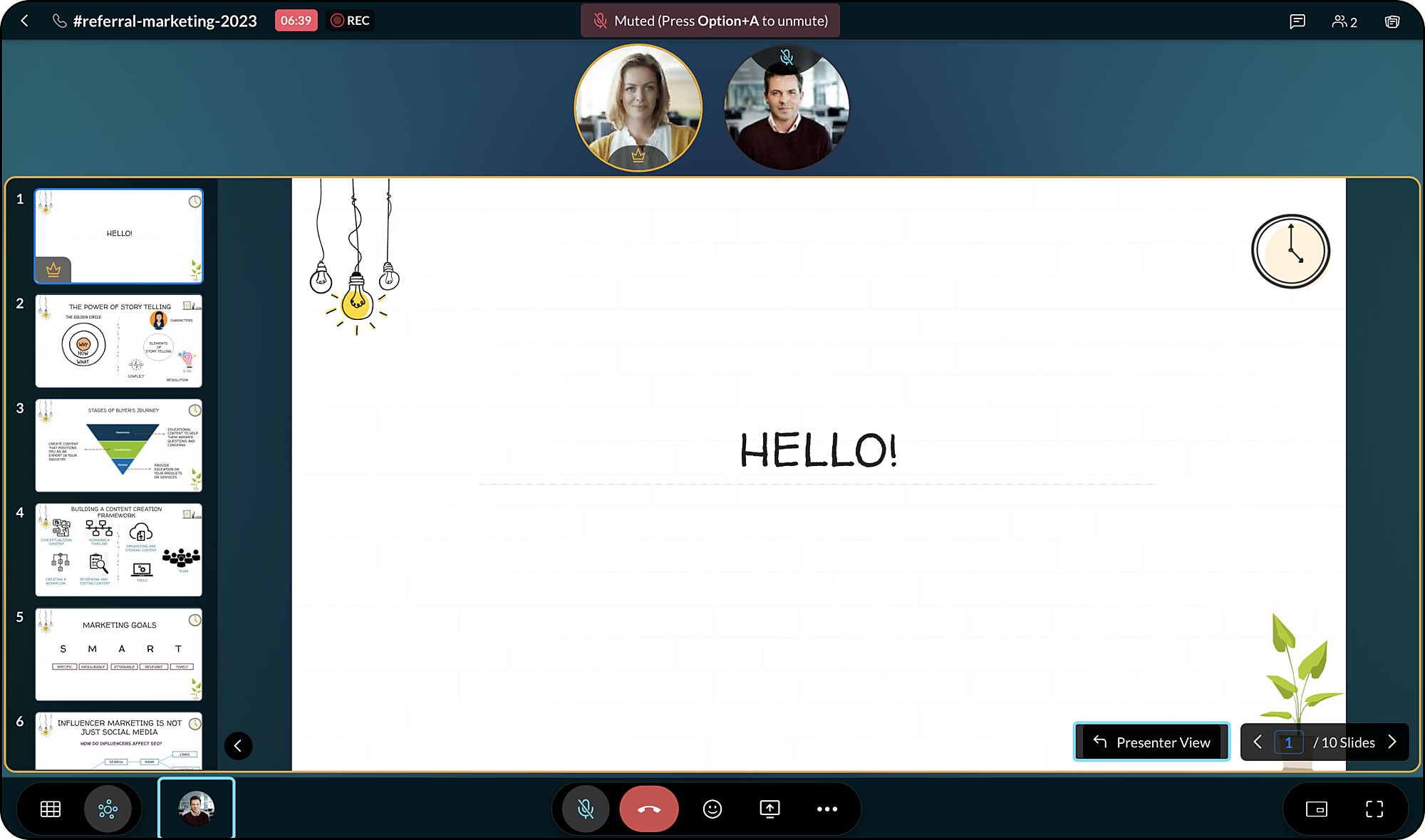Show the participants list
The width and height of the screenshot is (1425, 840).
tap(1344, 21)
